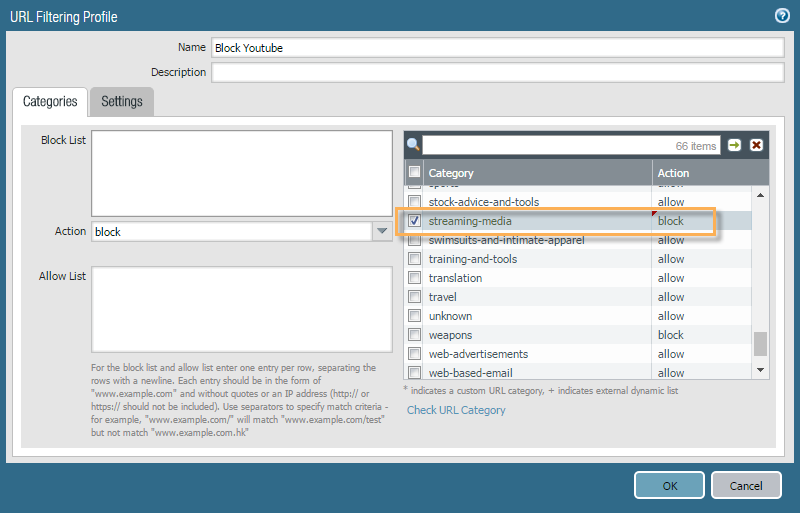
Task: Open the Check URL Category link
Action: click(x=456, y=410)
